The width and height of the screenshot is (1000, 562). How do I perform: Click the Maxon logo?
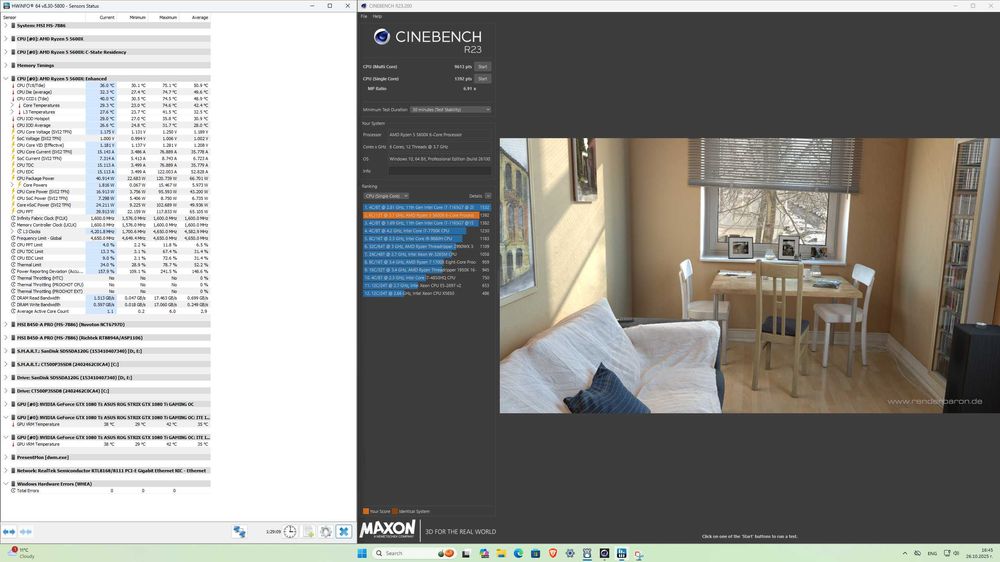pyautogui.click(x=388, y=529)
